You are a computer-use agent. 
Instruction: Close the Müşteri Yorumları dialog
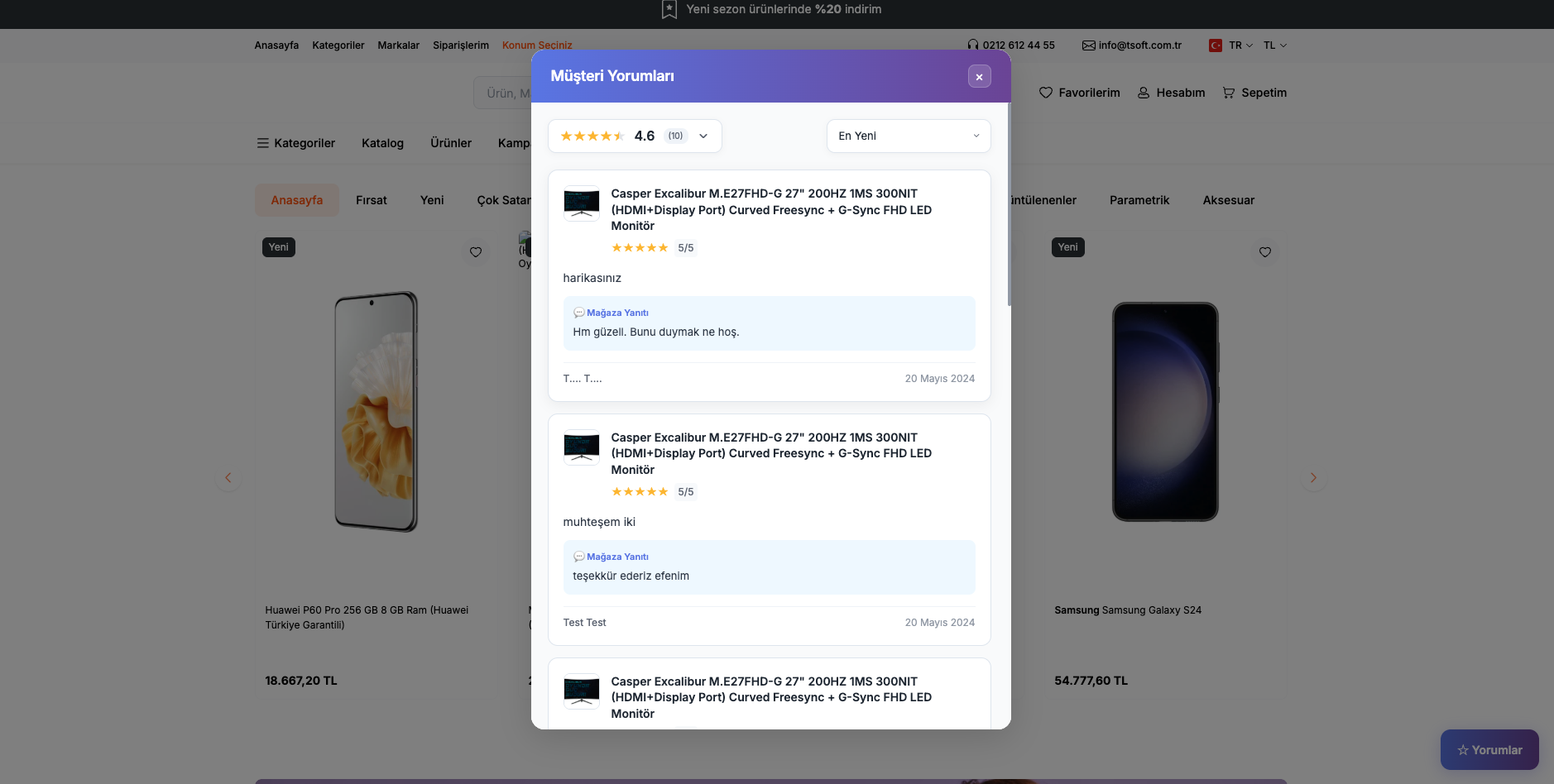tap(979, 76)
